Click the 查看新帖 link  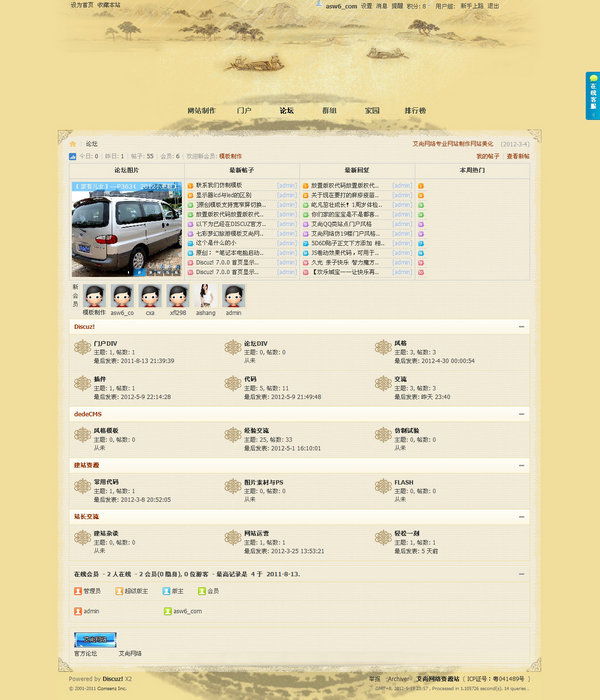[x=518, y=157]
